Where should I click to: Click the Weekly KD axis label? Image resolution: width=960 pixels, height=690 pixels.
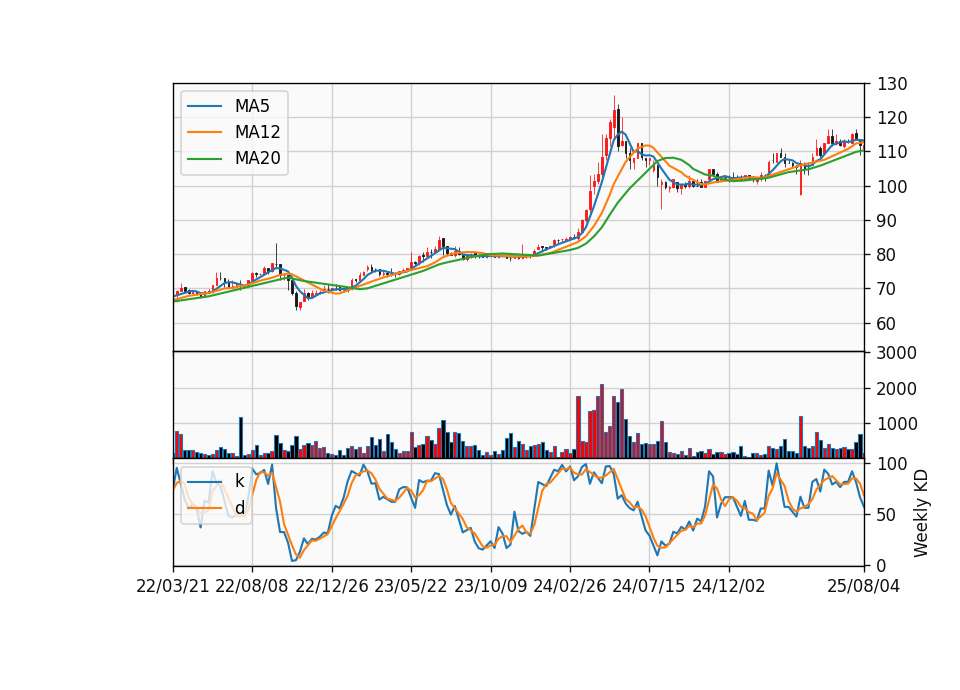tap(921, 513)
